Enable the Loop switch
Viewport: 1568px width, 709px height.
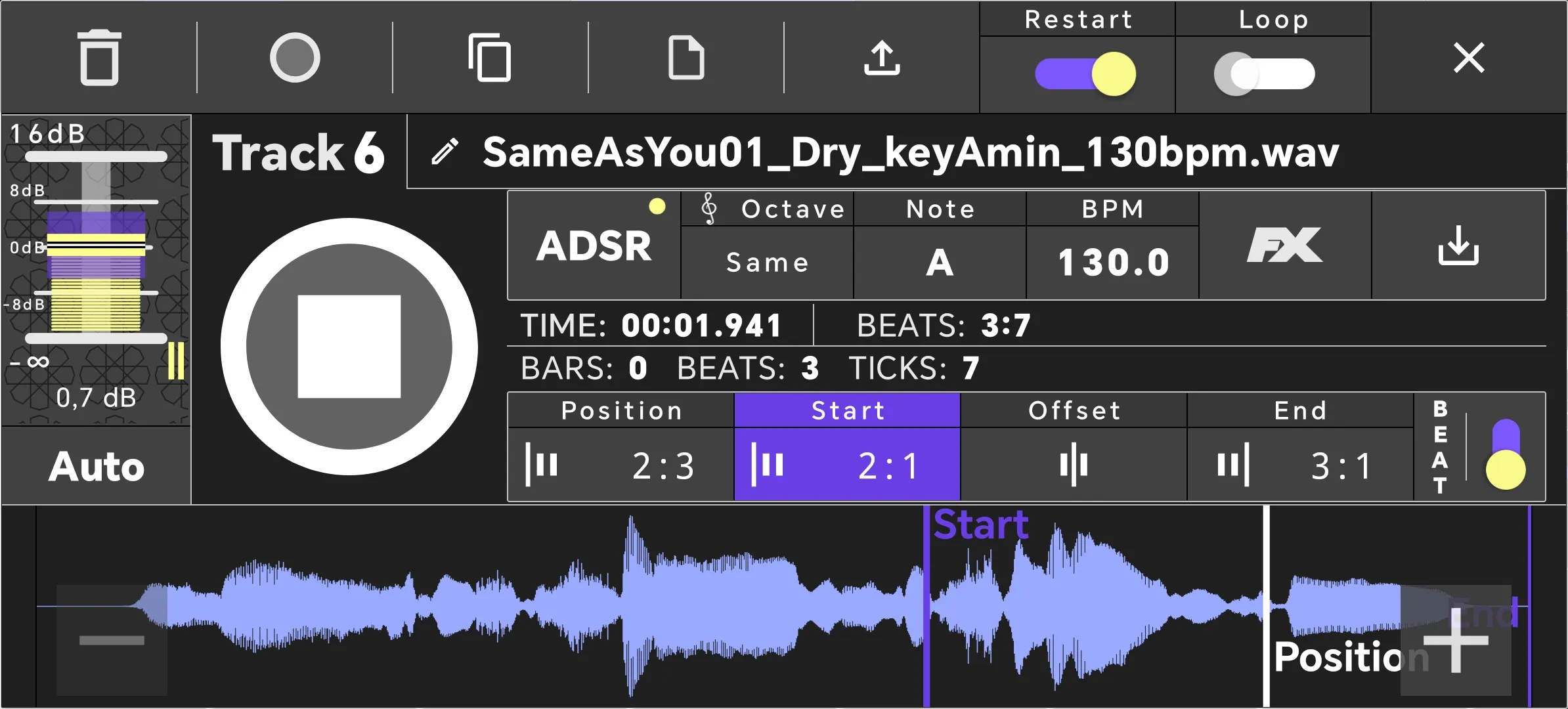[1265, 74]
